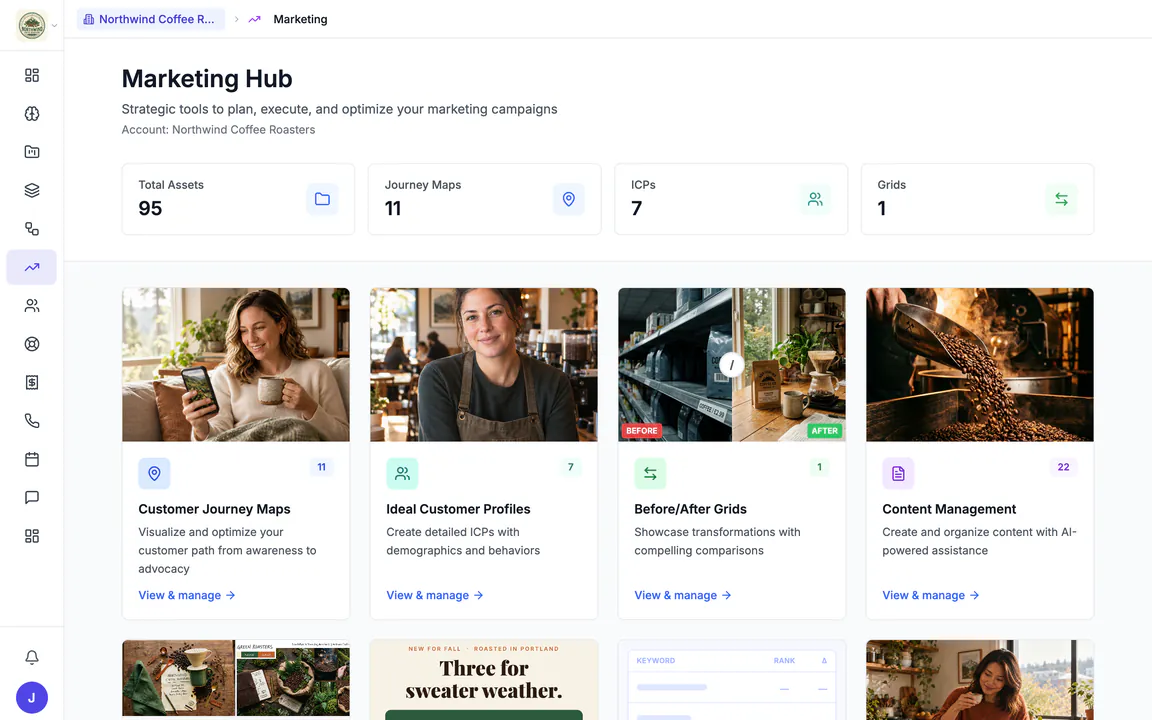Screen dimensions: 1152x720
Task: Select the stacked layers icon in the sidebar
Action: point(32,190)
